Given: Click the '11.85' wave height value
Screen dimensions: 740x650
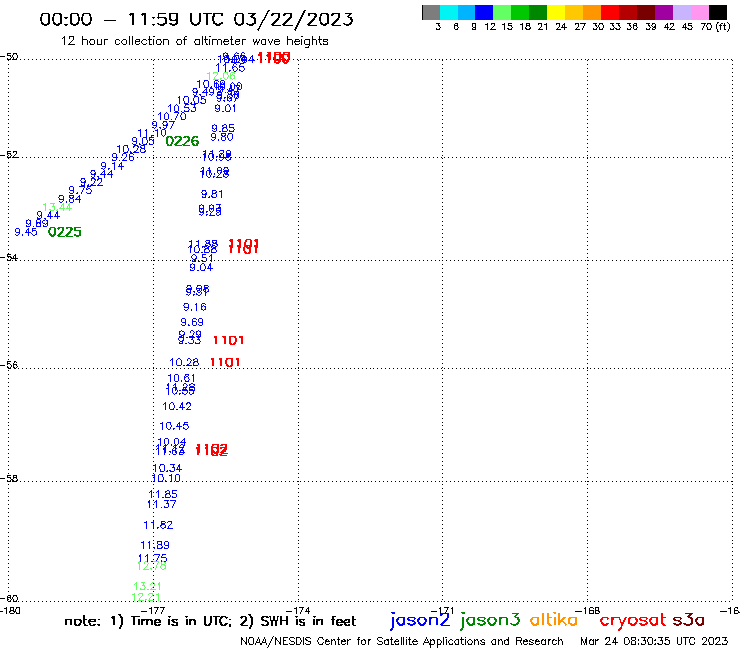Looking at the screenshot, I should pos(163,494).
